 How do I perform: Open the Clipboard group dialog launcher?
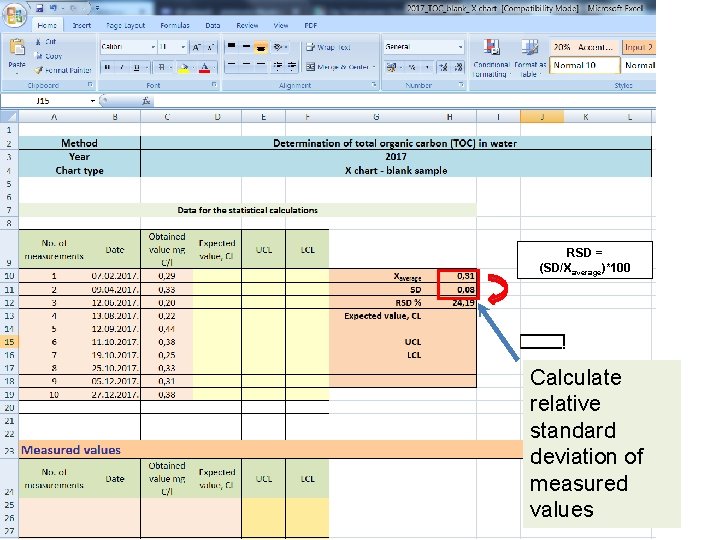pyautogui.click(x=90, y=84)
